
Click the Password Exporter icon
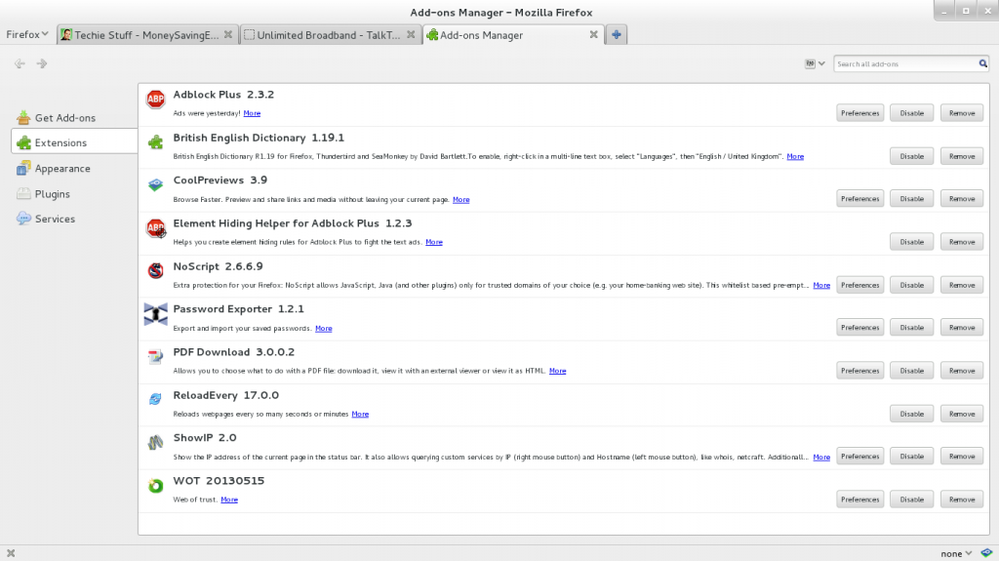[155, 314]
